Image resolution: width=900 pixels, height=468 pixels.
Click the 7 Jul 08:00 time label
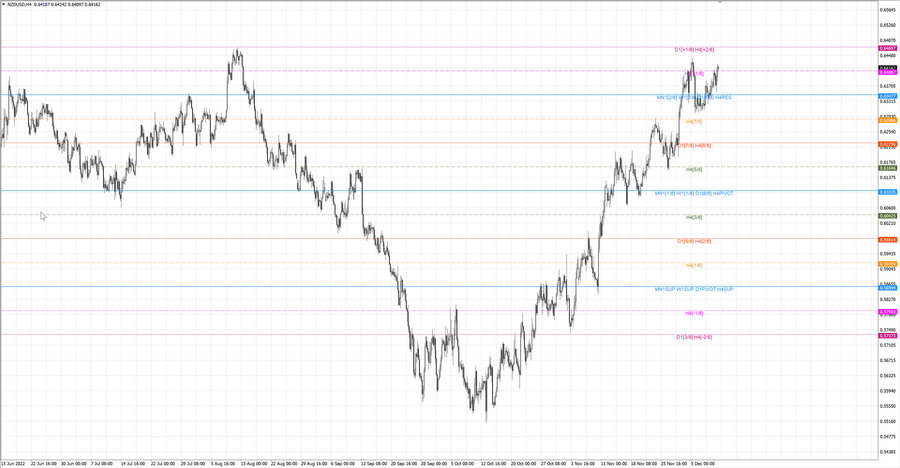tap(102, 463)
